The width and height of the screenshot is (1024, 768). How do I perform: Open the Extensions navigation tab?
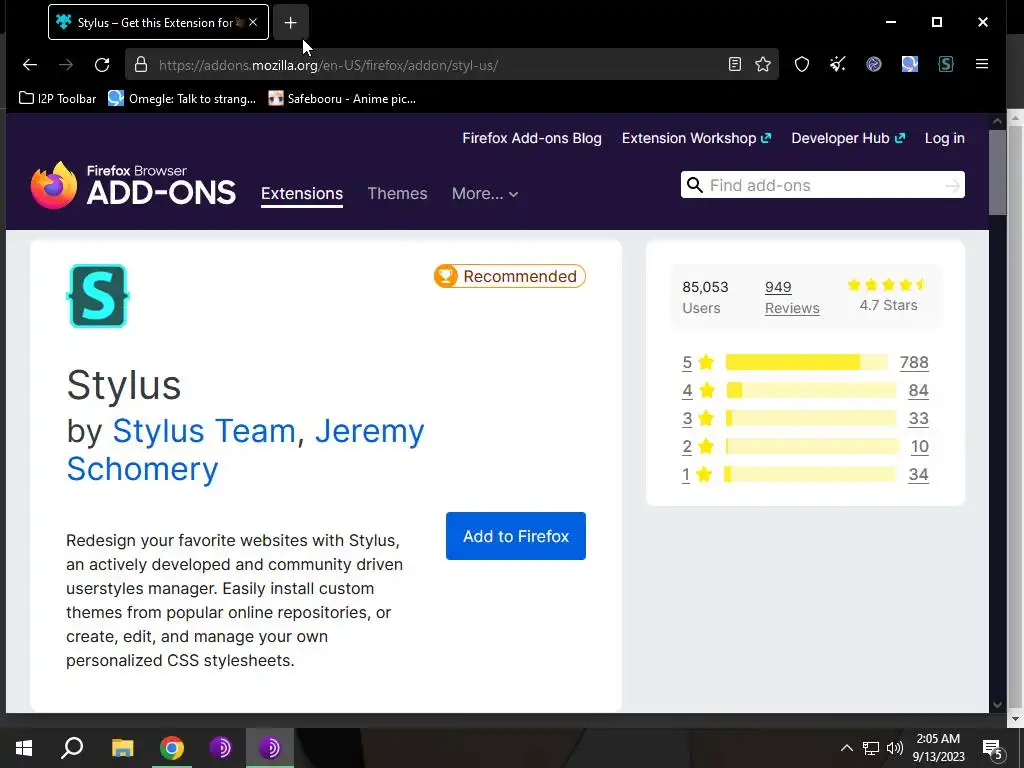click(302, 193)
